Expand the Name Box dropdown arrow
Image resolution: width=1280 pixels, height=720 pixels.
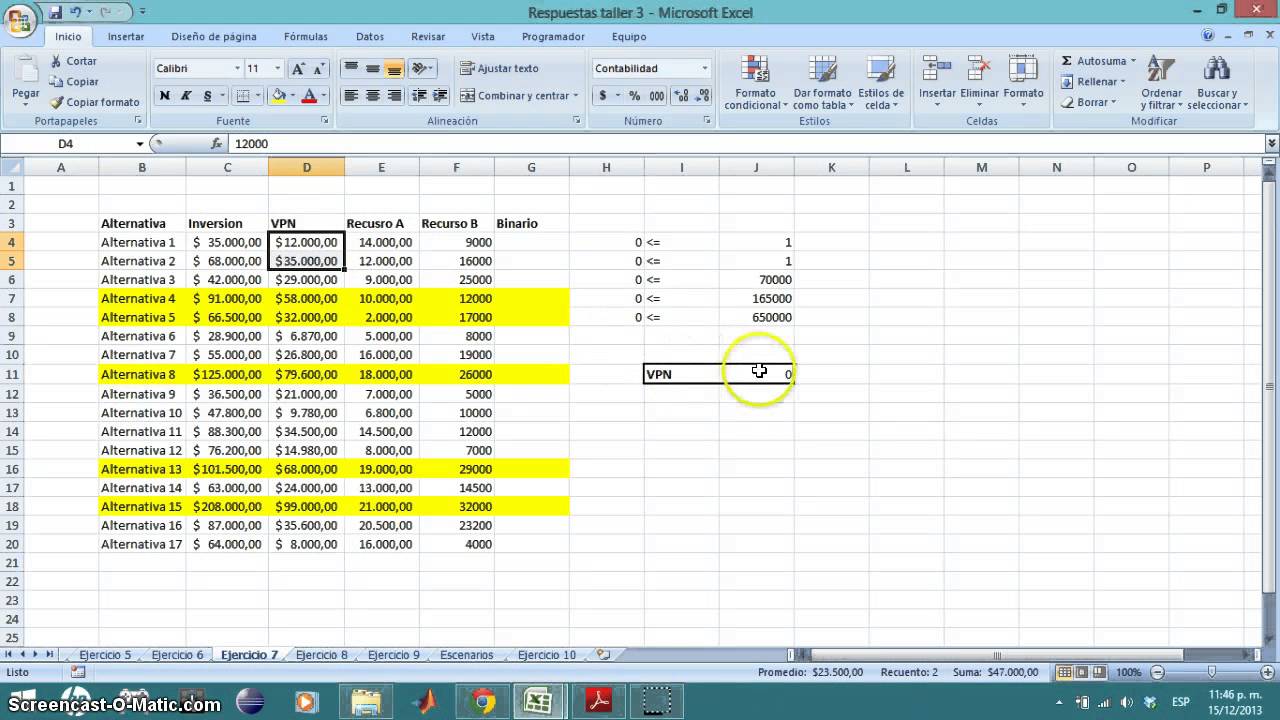click(140, 144)
